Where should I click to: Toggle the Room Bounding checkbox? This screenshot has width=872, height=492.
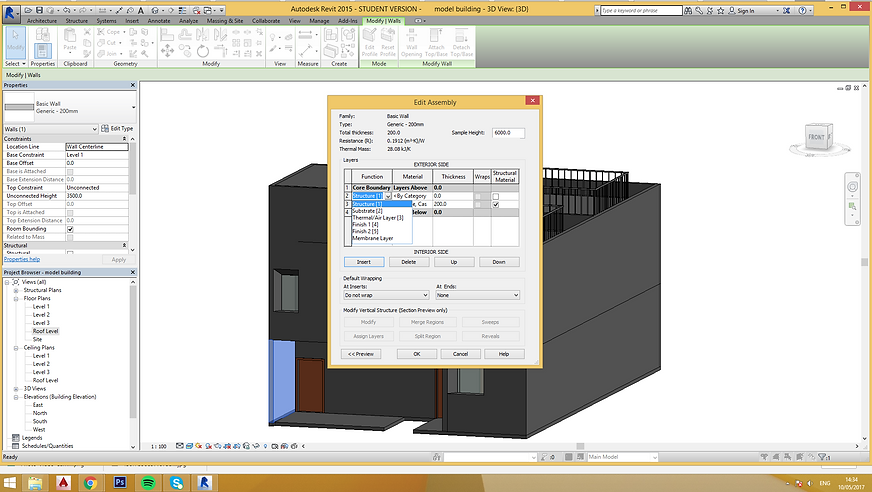tap(69, 229)
